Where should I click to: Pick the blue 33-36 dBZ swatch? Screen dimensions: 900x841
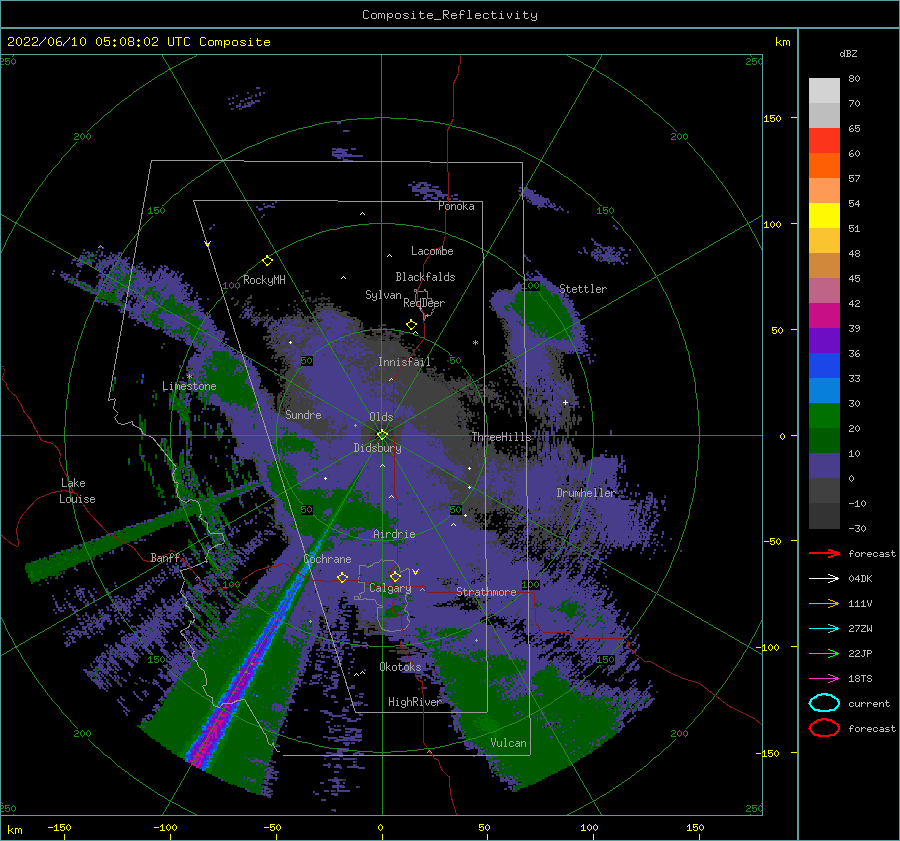[x=824, y=366]
